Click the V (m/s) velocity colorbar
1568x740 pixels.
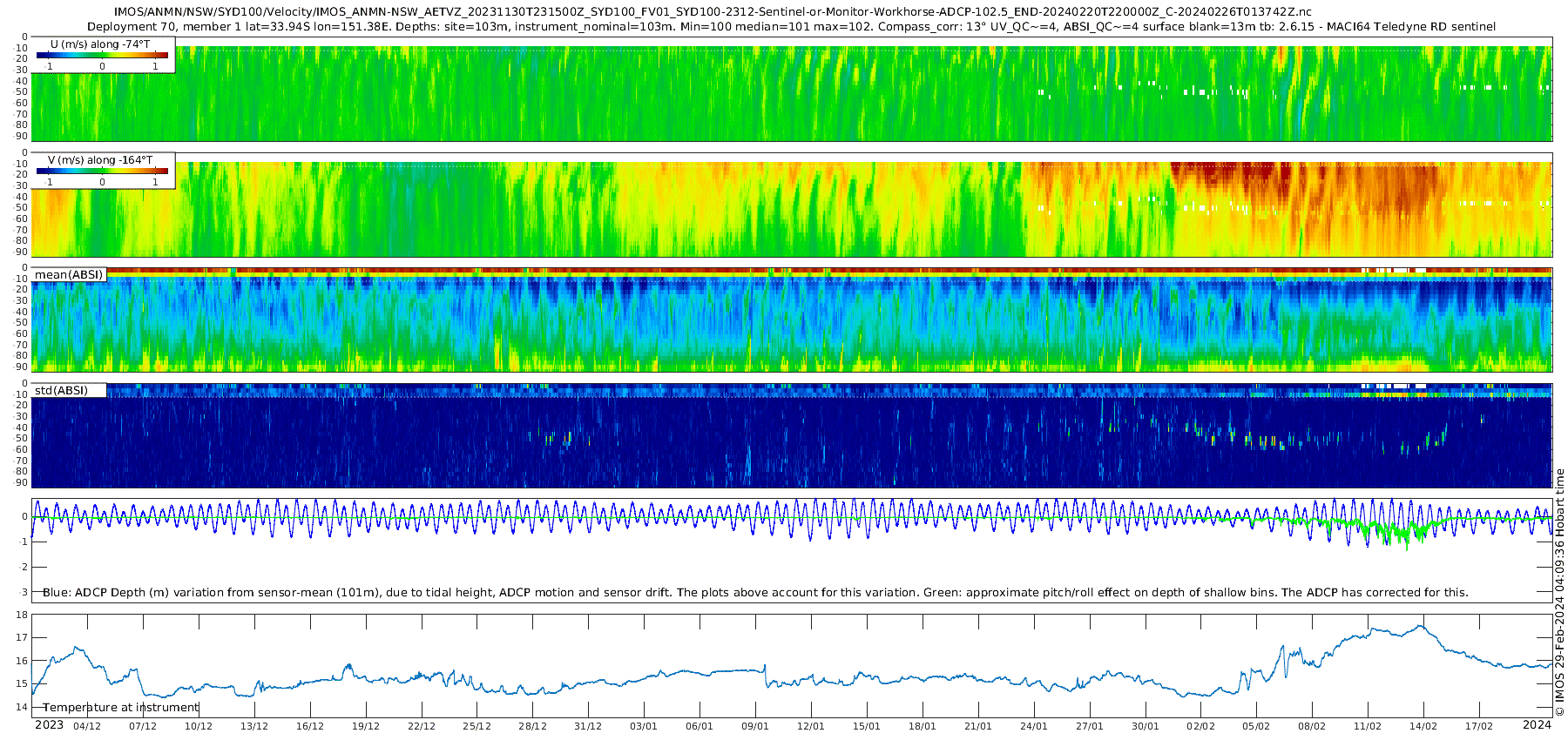tap(102, 172)
